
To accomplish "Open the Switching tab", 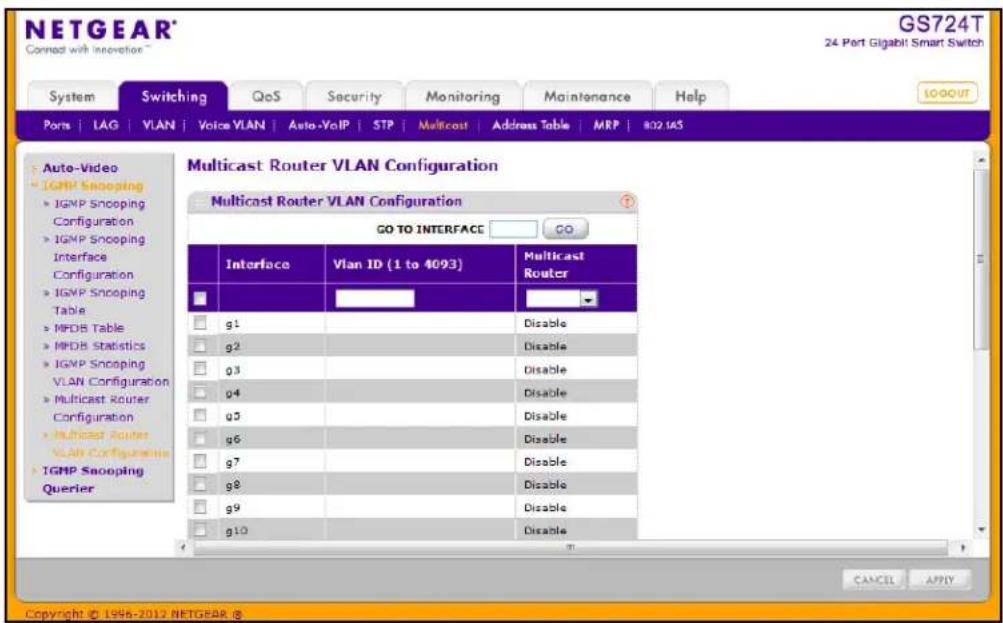I will (174, 97).
